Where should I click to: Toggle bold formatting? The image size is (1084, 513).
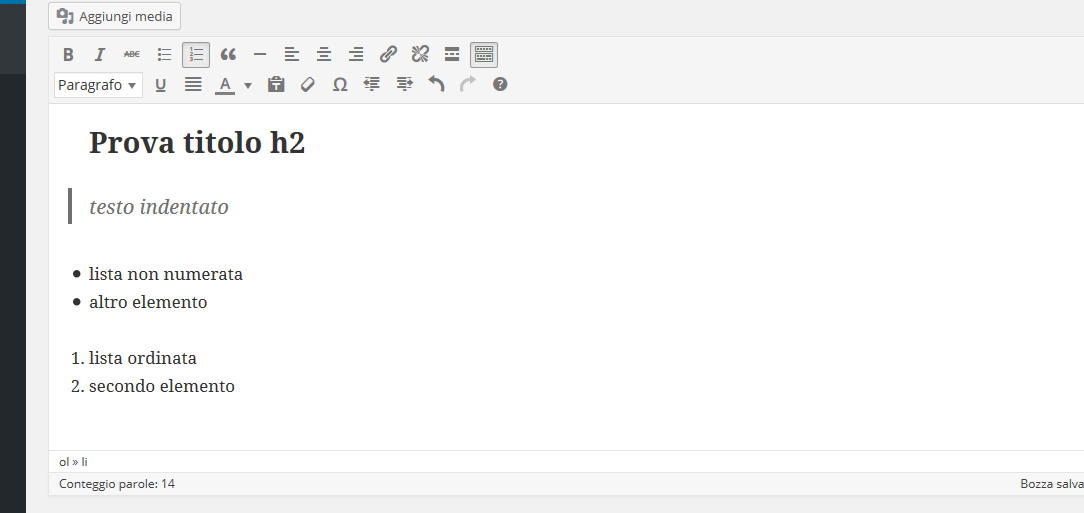pos(68,55)
